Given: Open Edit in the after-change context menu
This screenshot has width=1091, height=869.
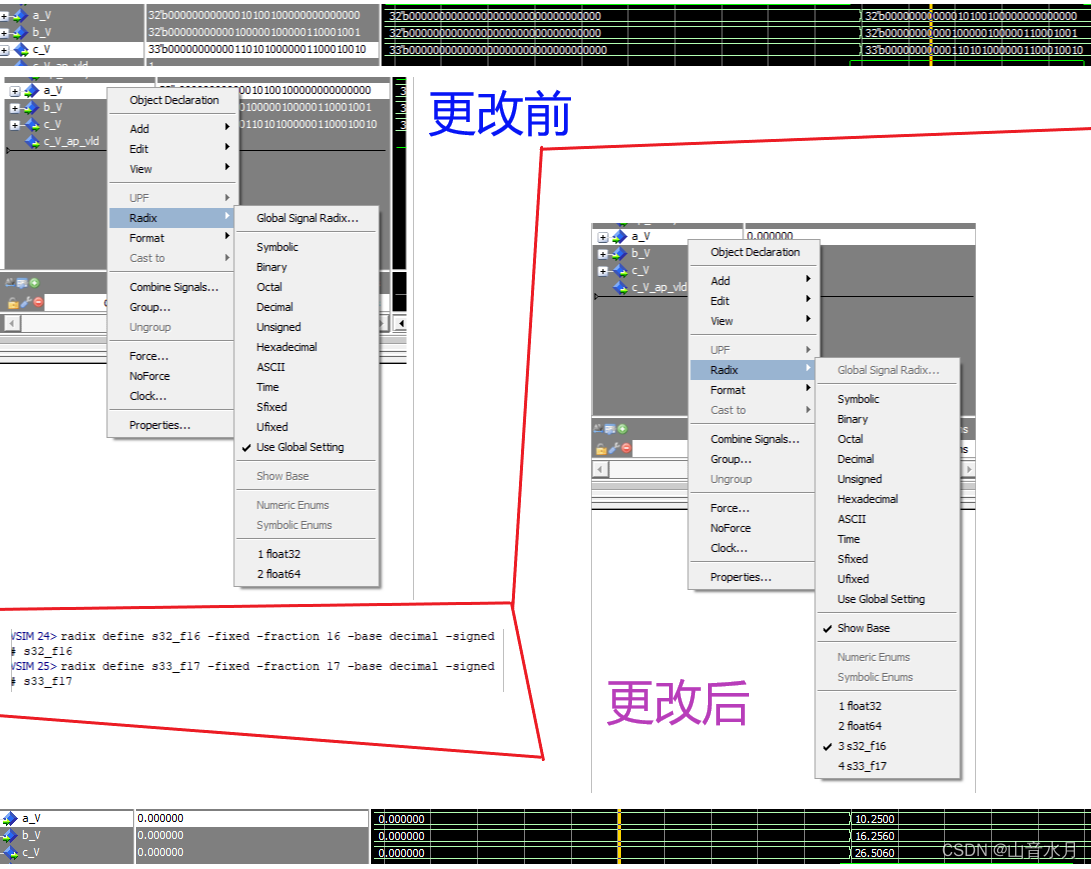Looking at the screenshot, I should 754,301.
